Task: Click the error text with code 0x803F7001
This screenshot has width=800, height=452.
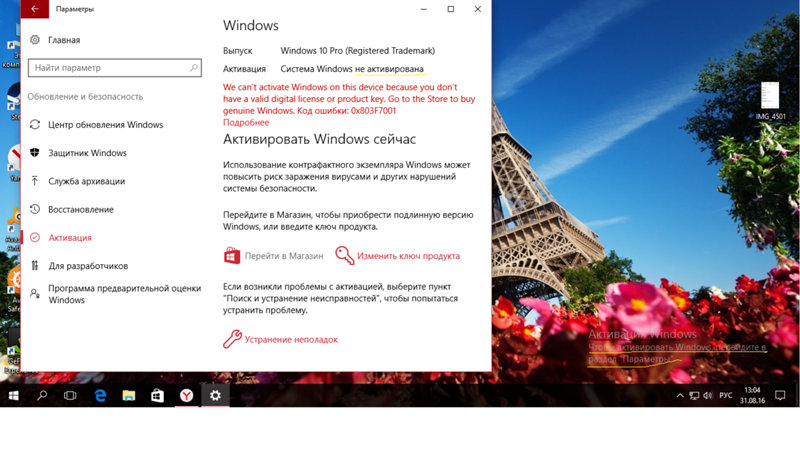Action: (349, 99)
